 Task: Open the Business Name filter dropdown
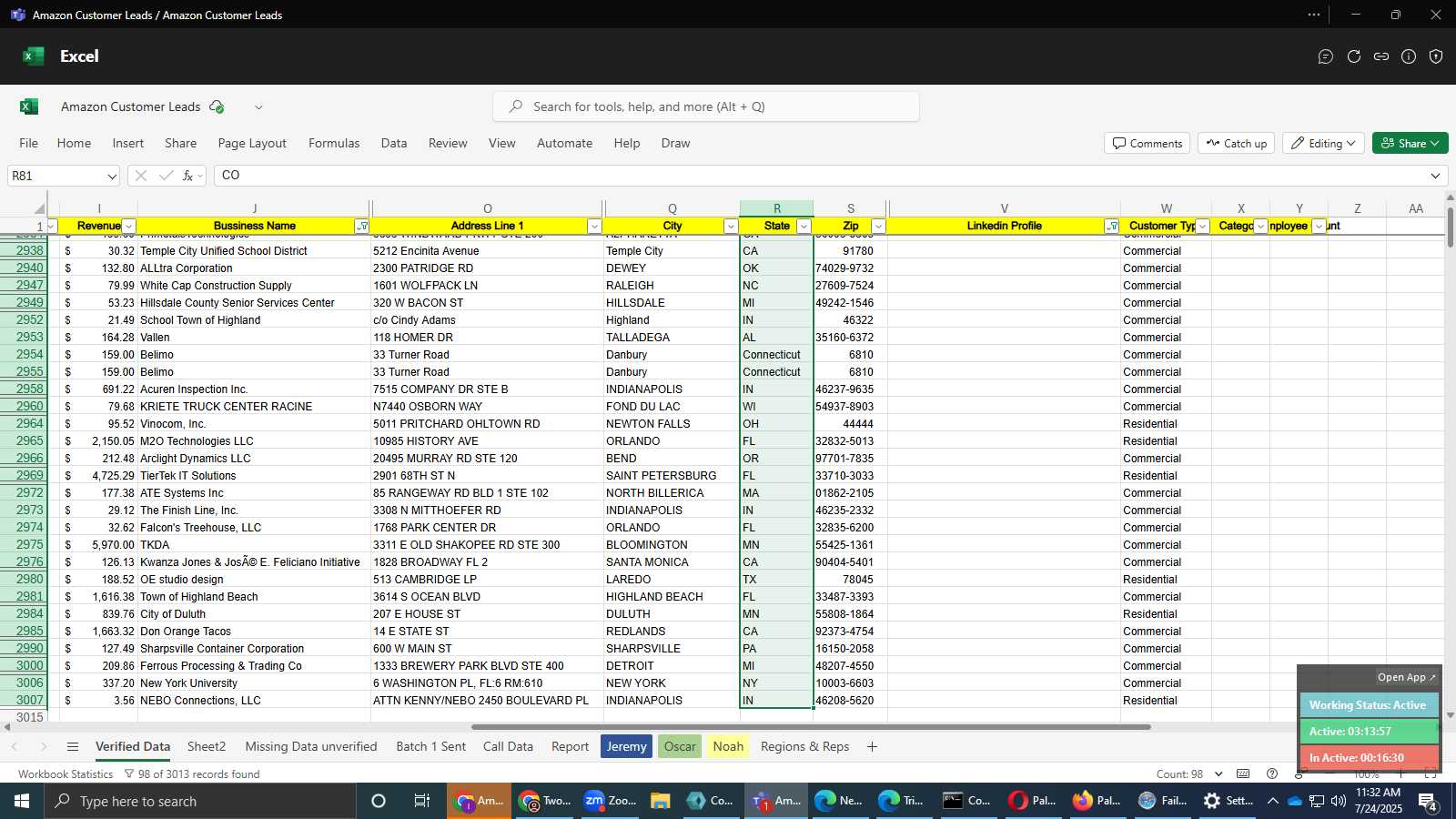[x=362, y=226]
